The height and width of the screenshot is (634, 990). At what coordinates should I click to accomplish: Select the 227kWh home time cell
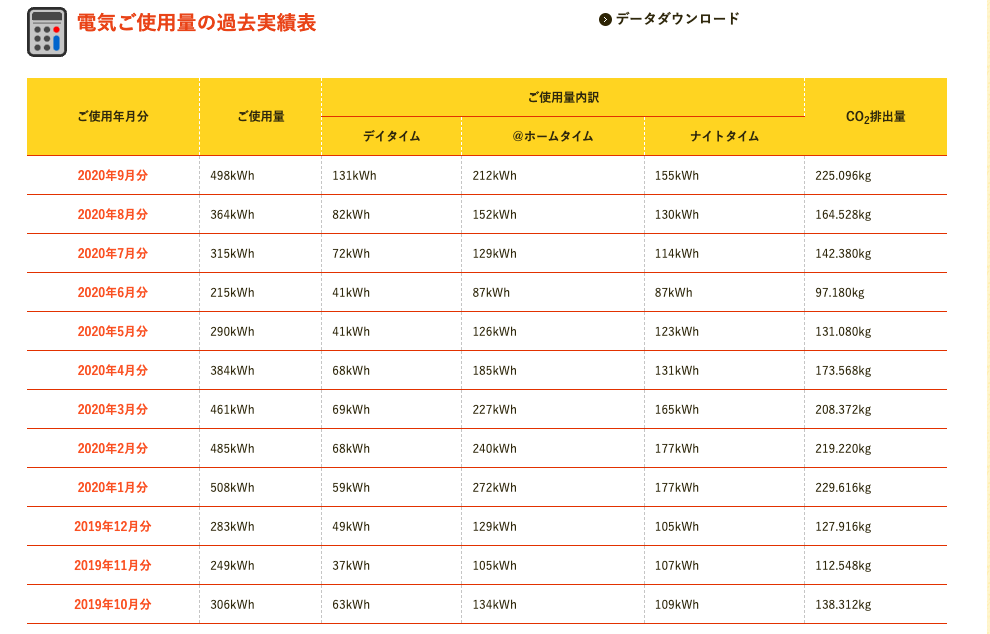click(553, 410)
